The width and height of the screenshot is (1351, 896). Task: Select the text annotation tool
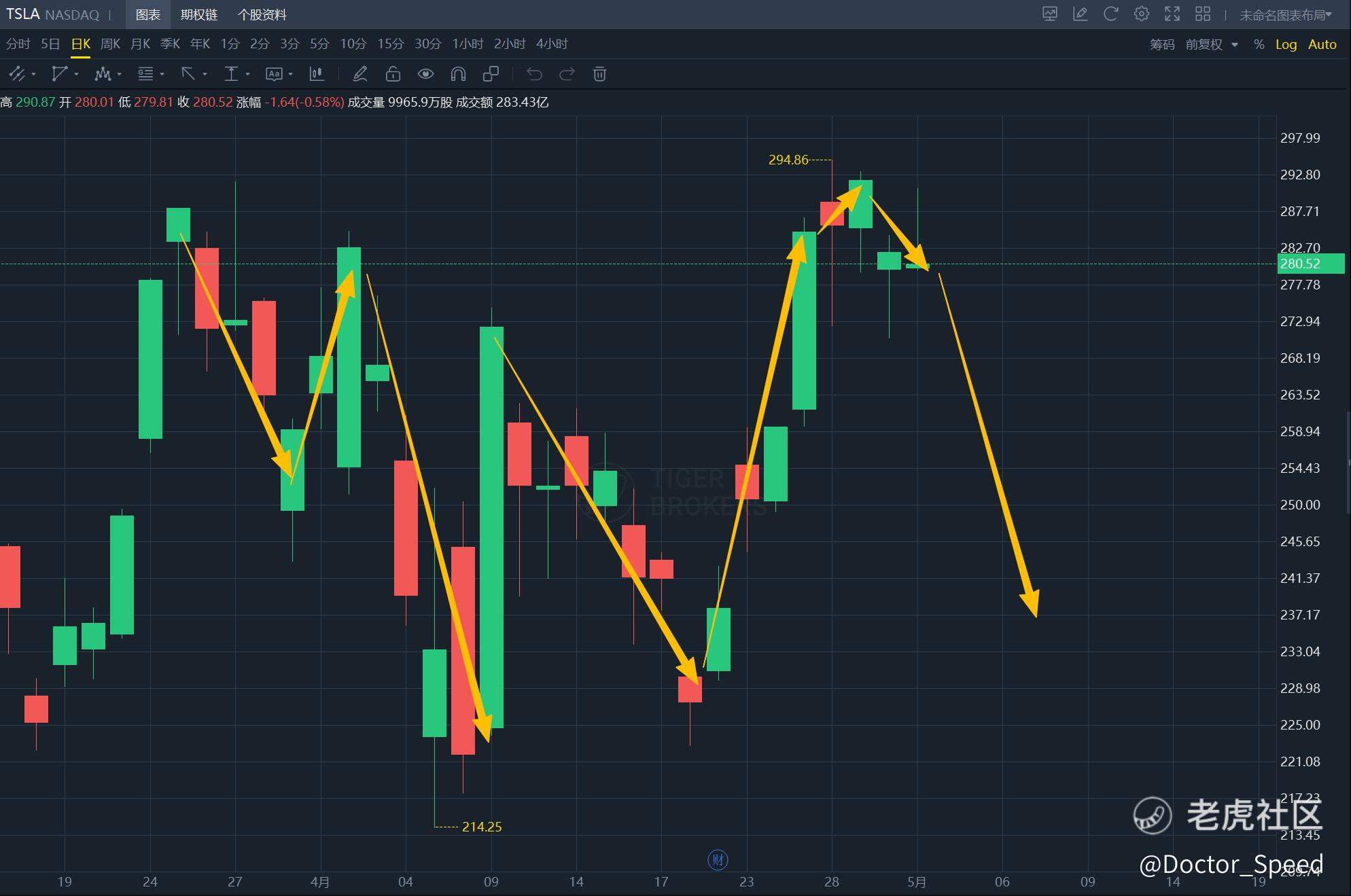point(274,73)
